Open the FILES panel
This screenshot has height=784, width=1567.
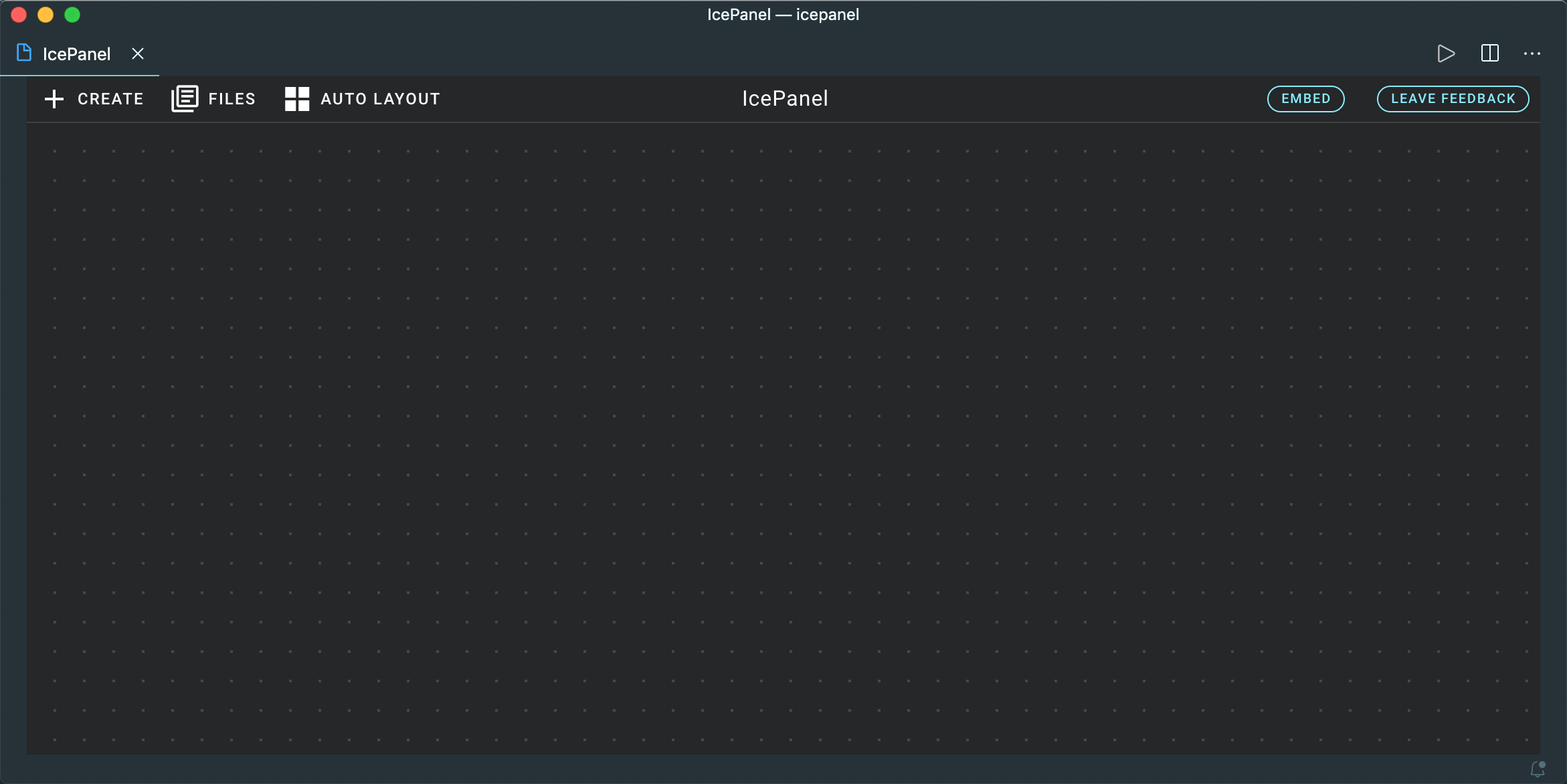tap(214, 99)
